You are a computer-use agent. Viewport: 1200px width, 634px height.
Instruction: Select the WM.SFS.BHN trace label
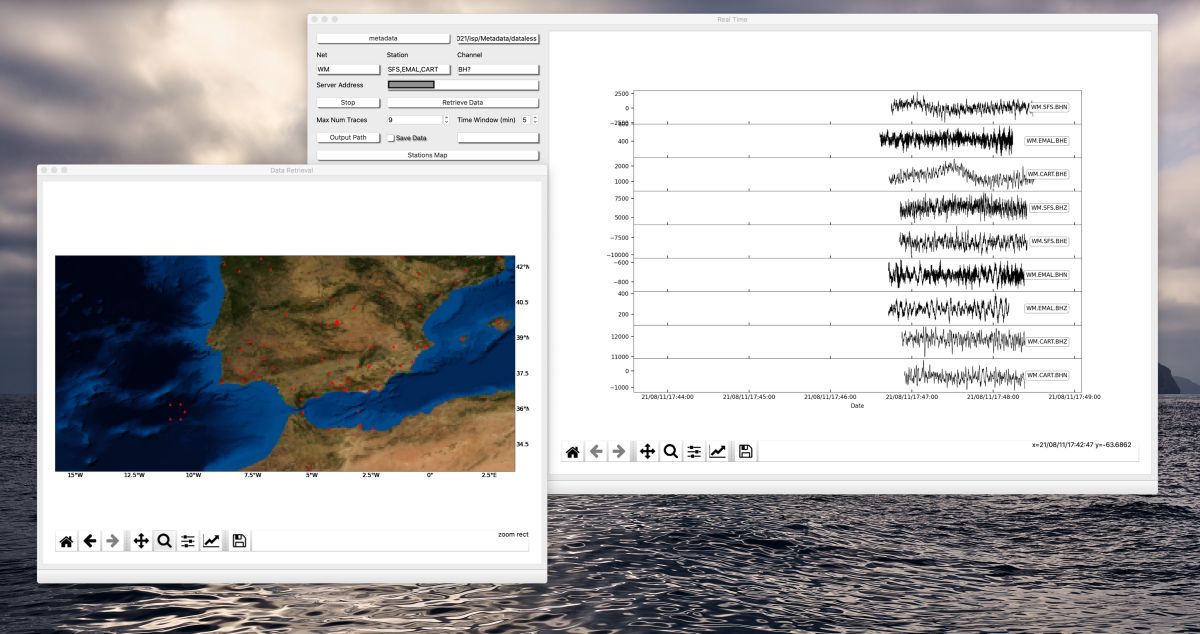(x=1049, y=106)
